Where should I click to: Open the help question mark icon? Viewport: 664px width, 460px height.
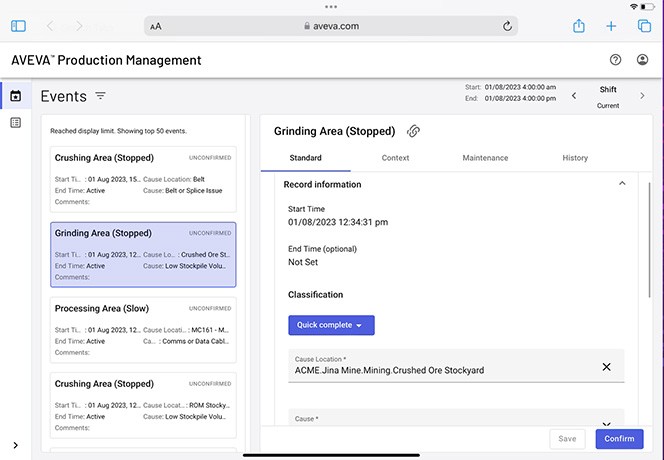[615, 60]
